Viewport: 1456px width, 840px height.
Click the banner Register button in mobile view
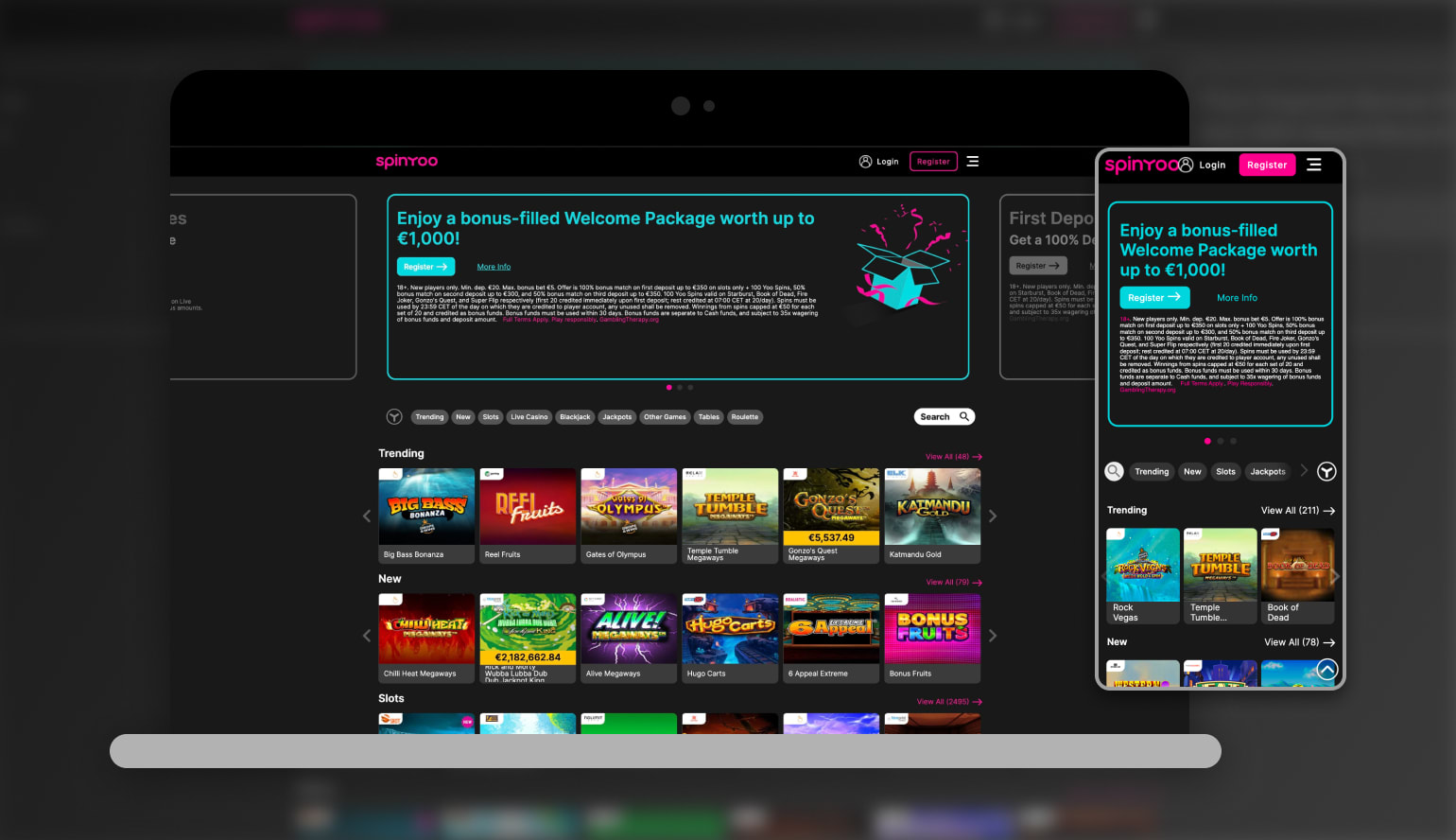tap(1154, 297)
